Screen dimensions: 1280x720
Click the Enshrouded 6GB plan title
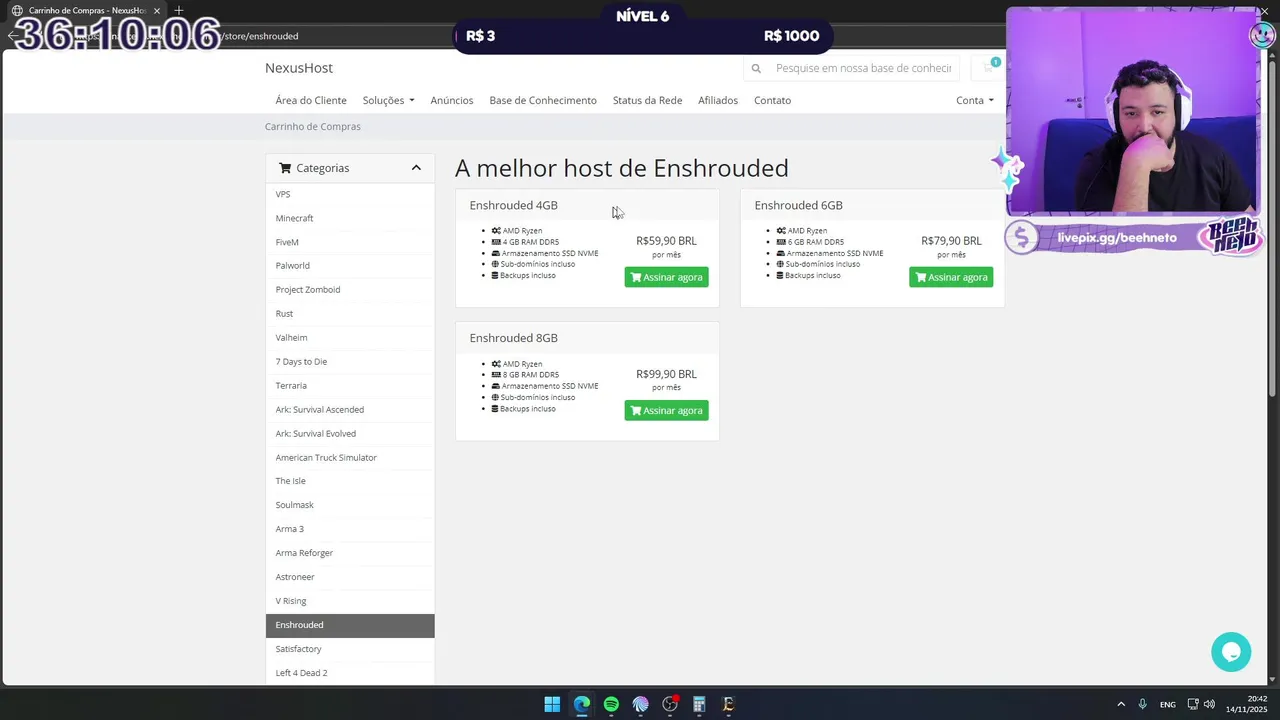(x=798, y=205)
